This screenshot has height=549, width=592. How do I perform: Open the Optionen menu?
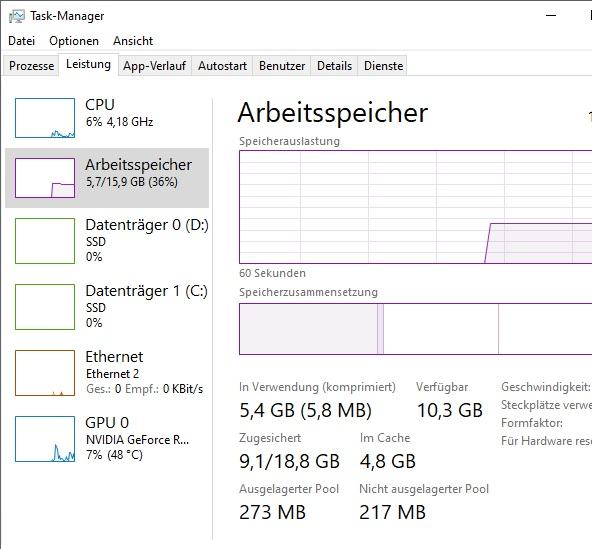tap(74, 41)
